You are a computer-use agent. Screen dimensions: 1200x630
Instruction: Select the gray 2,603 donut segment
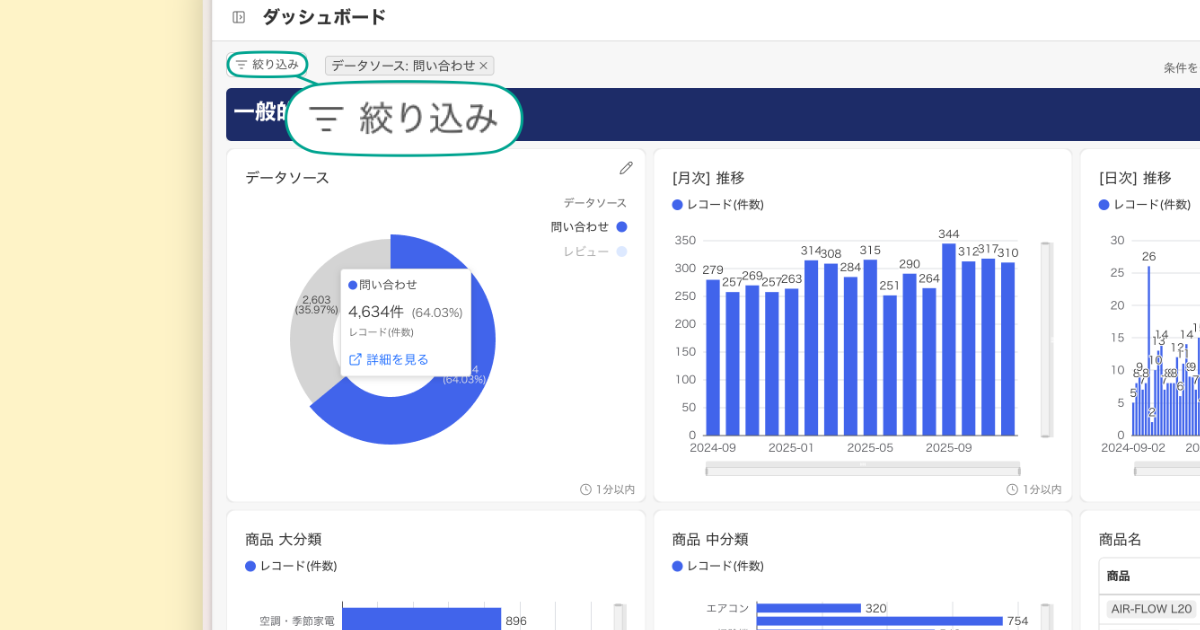pos(318,330)
